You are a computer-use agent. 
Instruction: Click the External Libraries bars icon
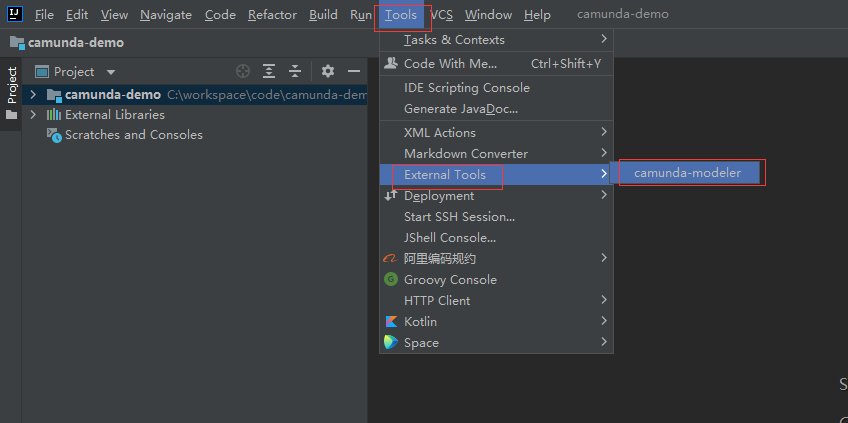(54, 115)
